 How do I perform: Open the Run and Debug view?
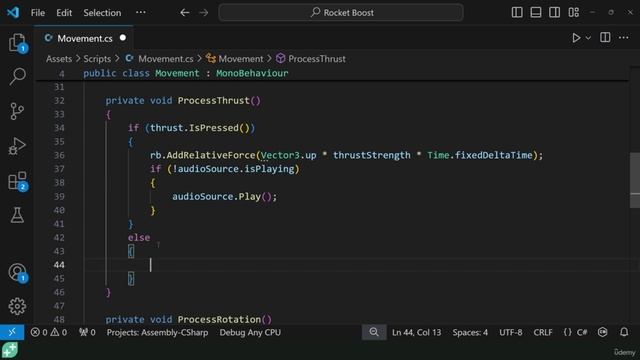click(x=17, y=146)
